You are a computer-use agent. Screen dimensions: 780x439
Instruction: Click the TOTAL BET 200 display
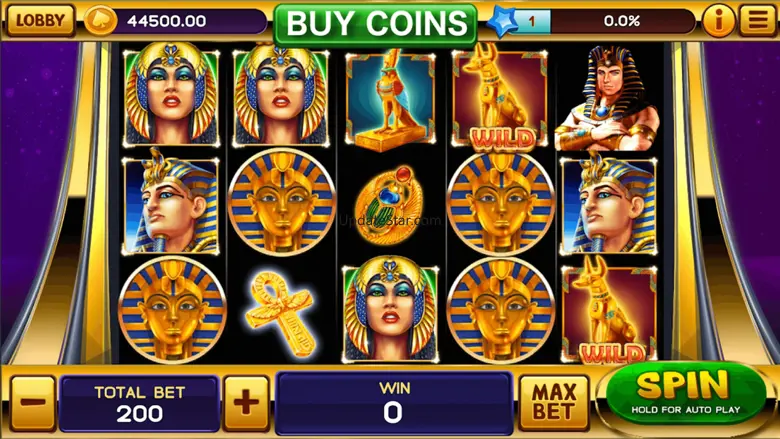139,403
